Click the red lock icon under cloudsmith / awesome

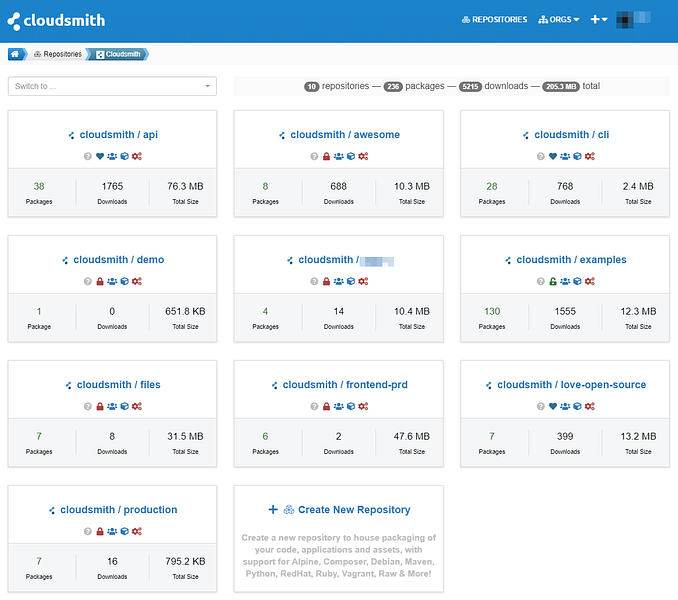(x=326, y=156)
